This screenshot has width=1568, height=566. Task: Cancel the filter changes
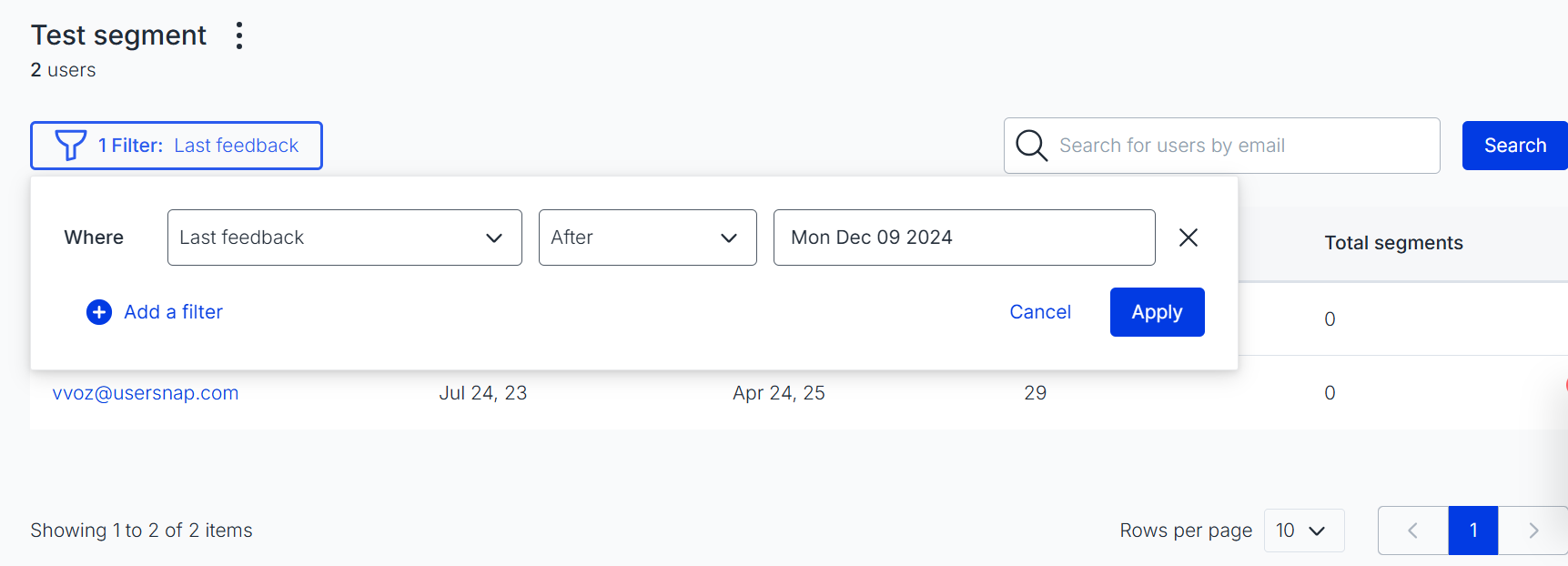[1040, 312]
